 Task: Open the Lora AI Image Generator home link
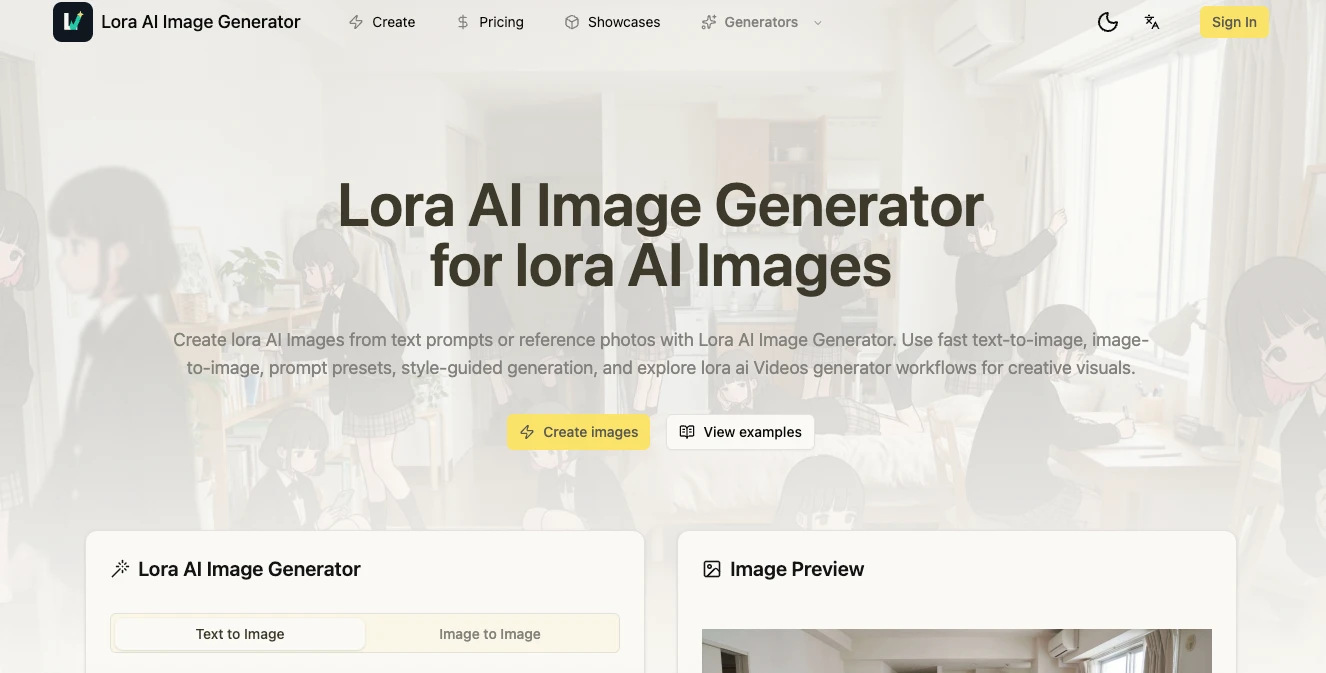pos(177,22)
